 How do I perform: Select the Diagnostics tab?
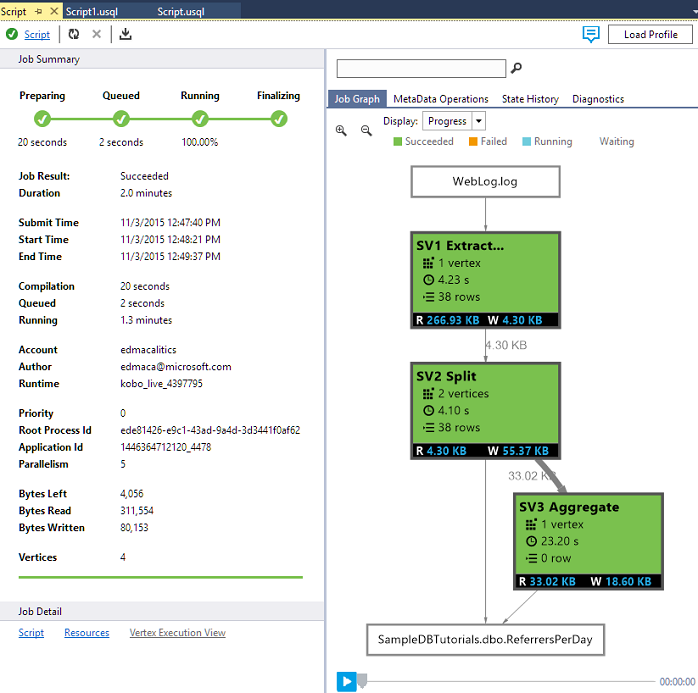[x=597, y=99]
